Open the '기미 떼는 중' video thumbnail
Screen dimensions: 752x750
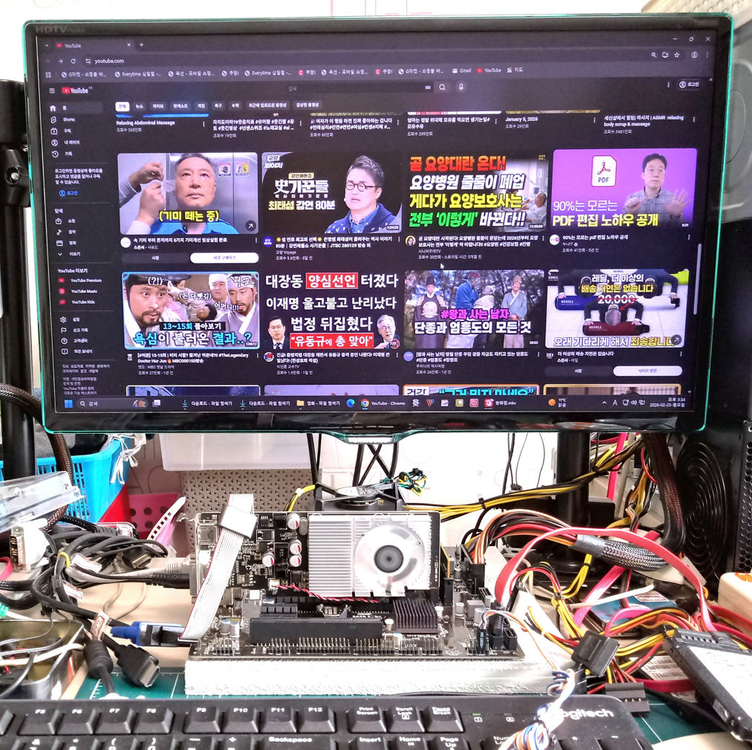click(x=188, y=194)
